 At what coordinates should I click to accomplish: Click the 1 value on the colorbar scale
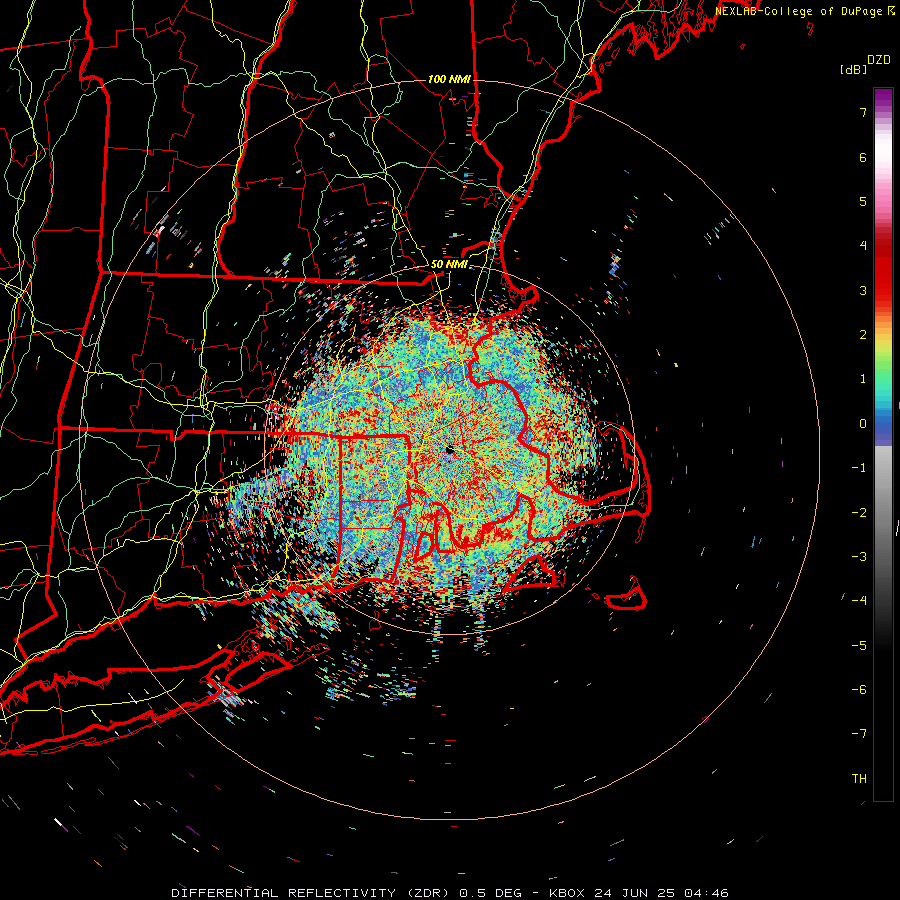click(x=863, y=379)
